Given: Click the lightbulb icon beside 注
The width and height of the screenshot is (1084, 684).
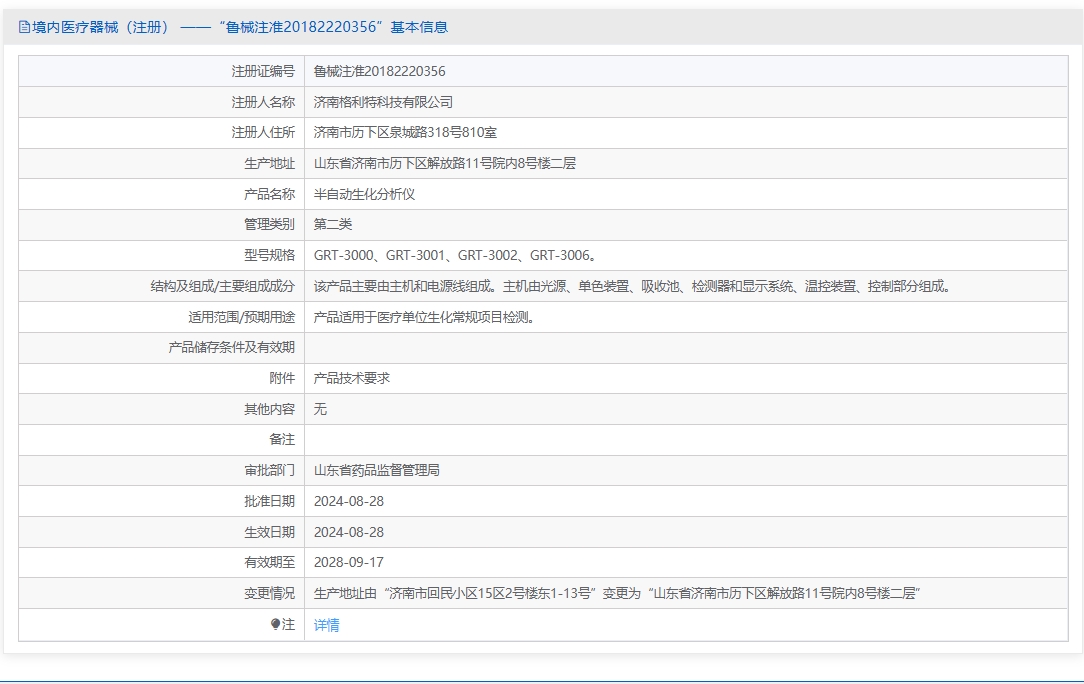Looking at the screenshot, I should tap(275, 625).
